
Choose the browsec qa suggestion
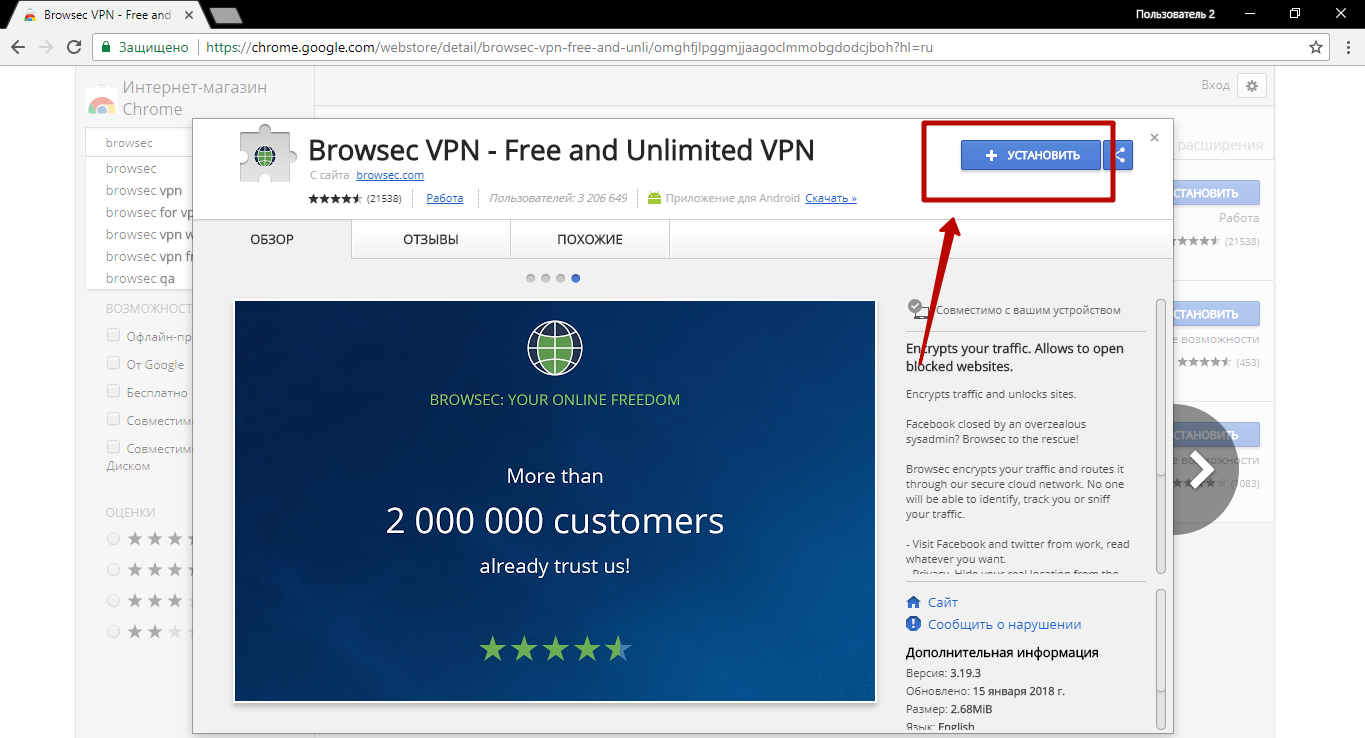click(140, 278)
